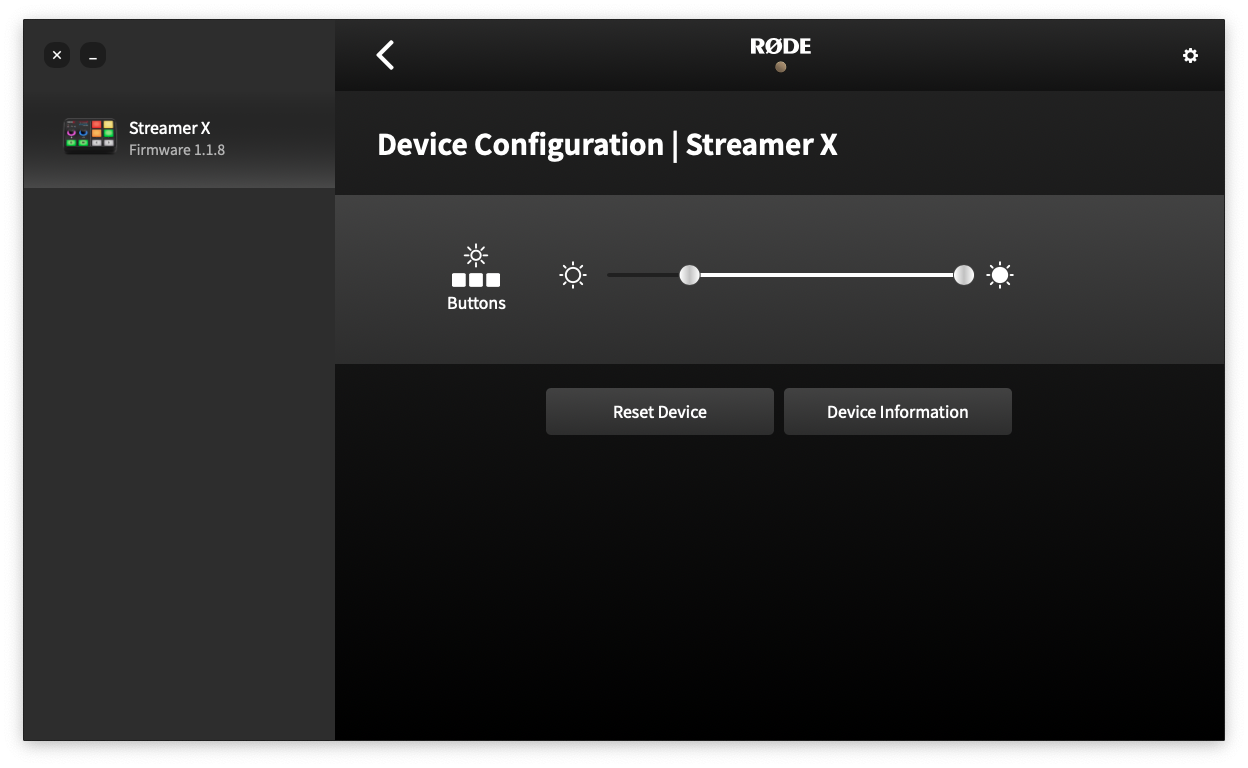Click the Reset Device button

point(660,412)
